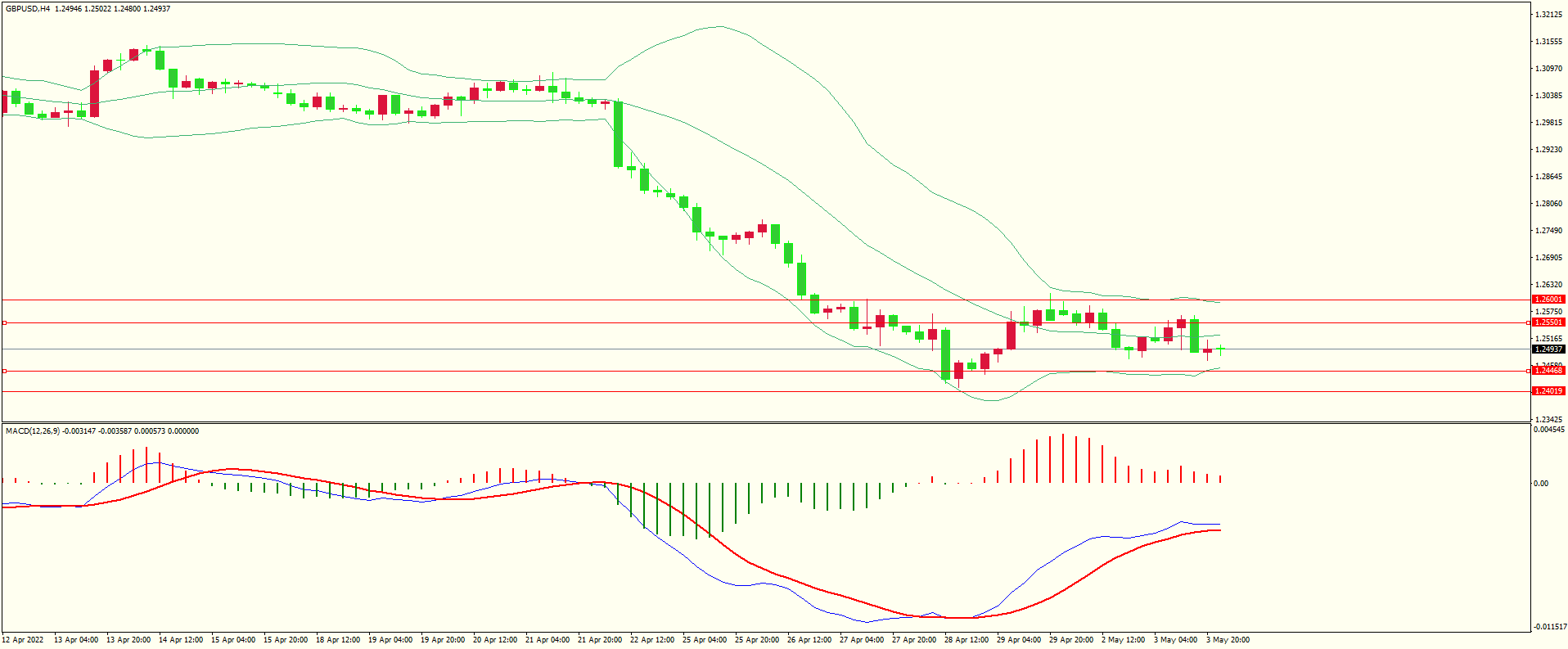Select the red 1.25501 price tag
This screenshot has height=649, width=1568.
1548,322
